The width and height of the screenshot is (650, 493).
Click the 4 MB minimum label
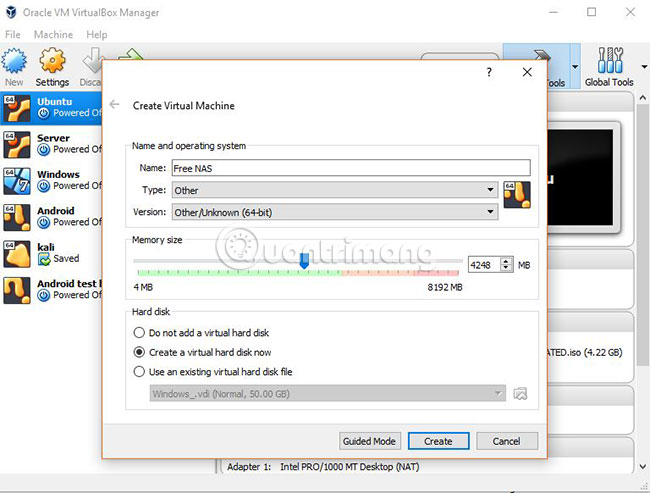click(143, 287)
